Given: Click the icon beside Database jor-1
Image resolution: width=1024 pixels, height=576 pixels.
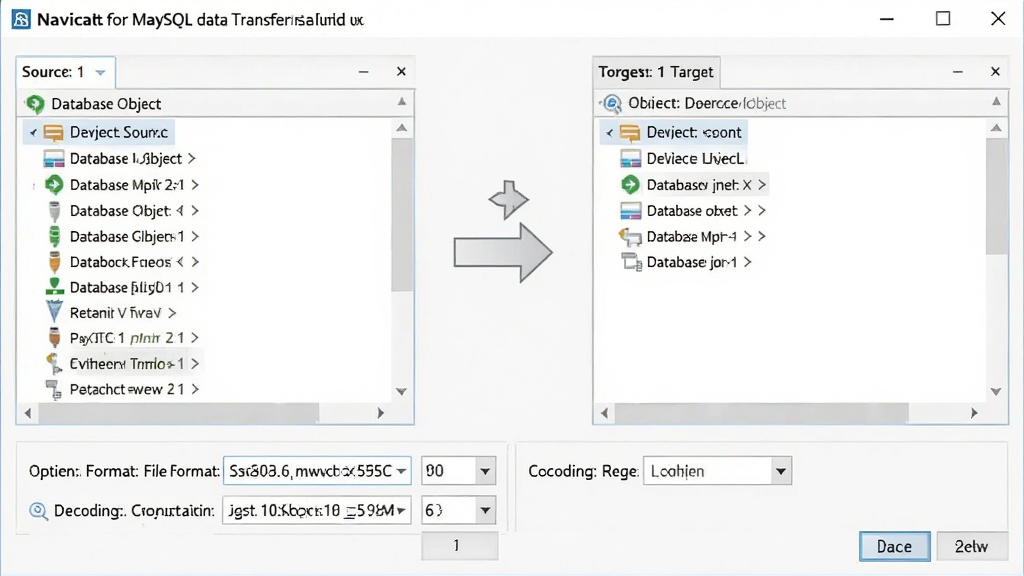Looking at the screenshot, I should [x=632, y=262].
